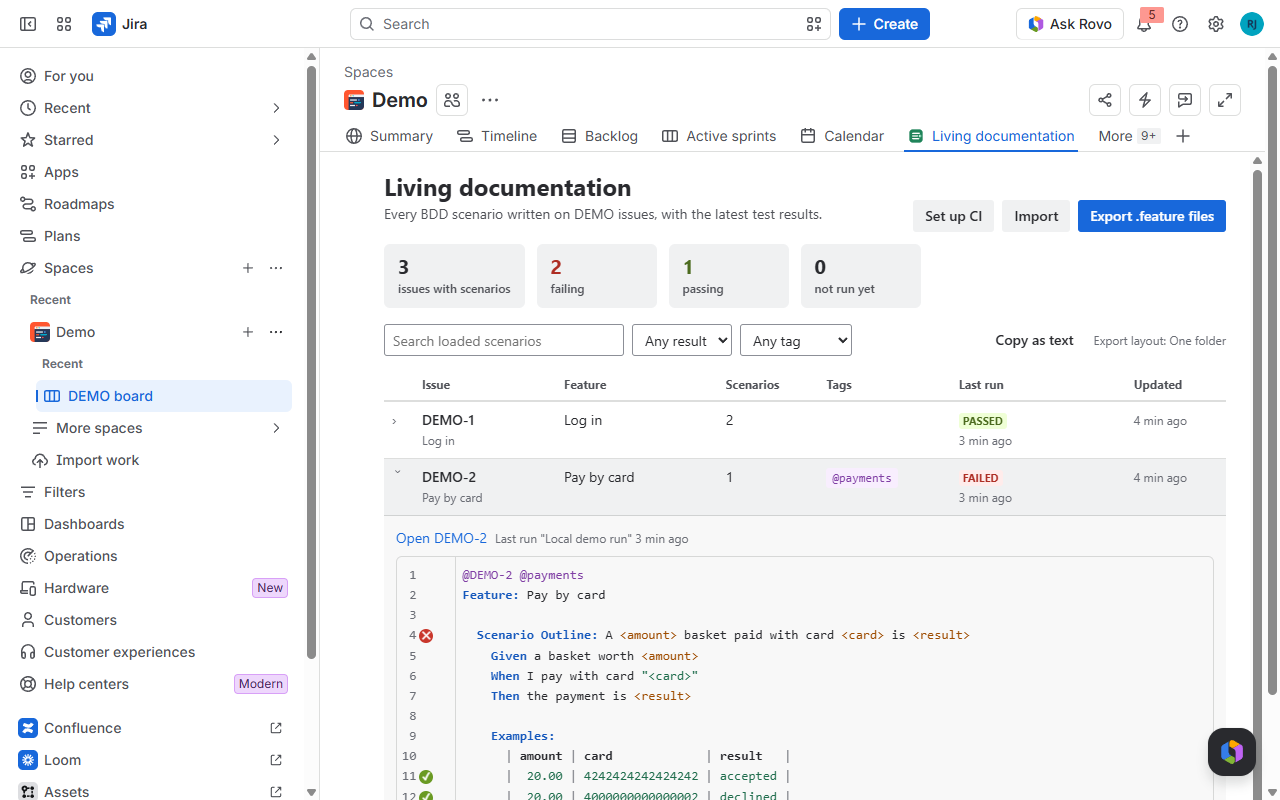1280x800 pixels.
Task: Click the Ask Rovo button
Action: point(1070,24)
